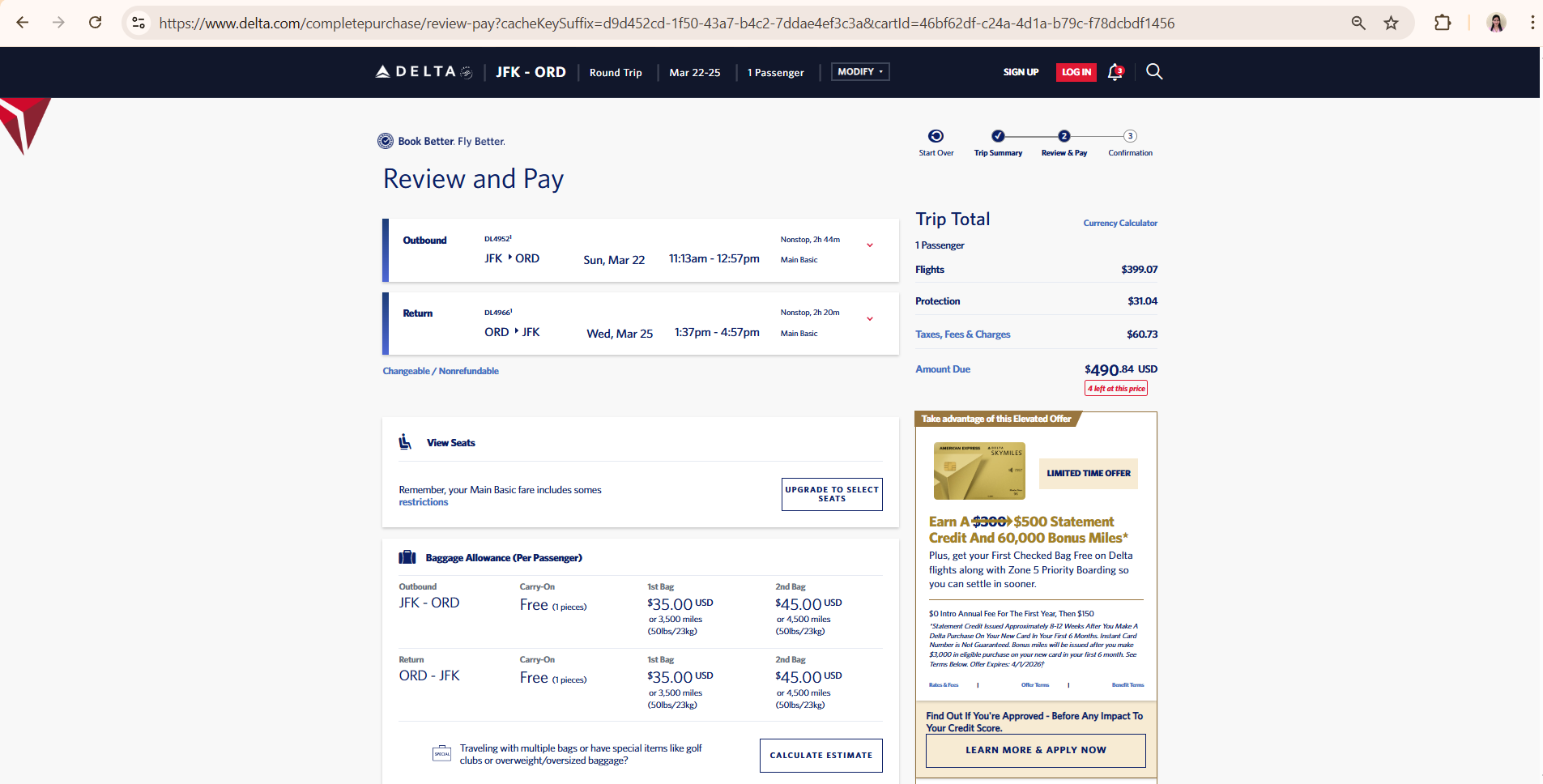
Task: Click the Confirmation step circle
Action: click(x=1130, y=136)
